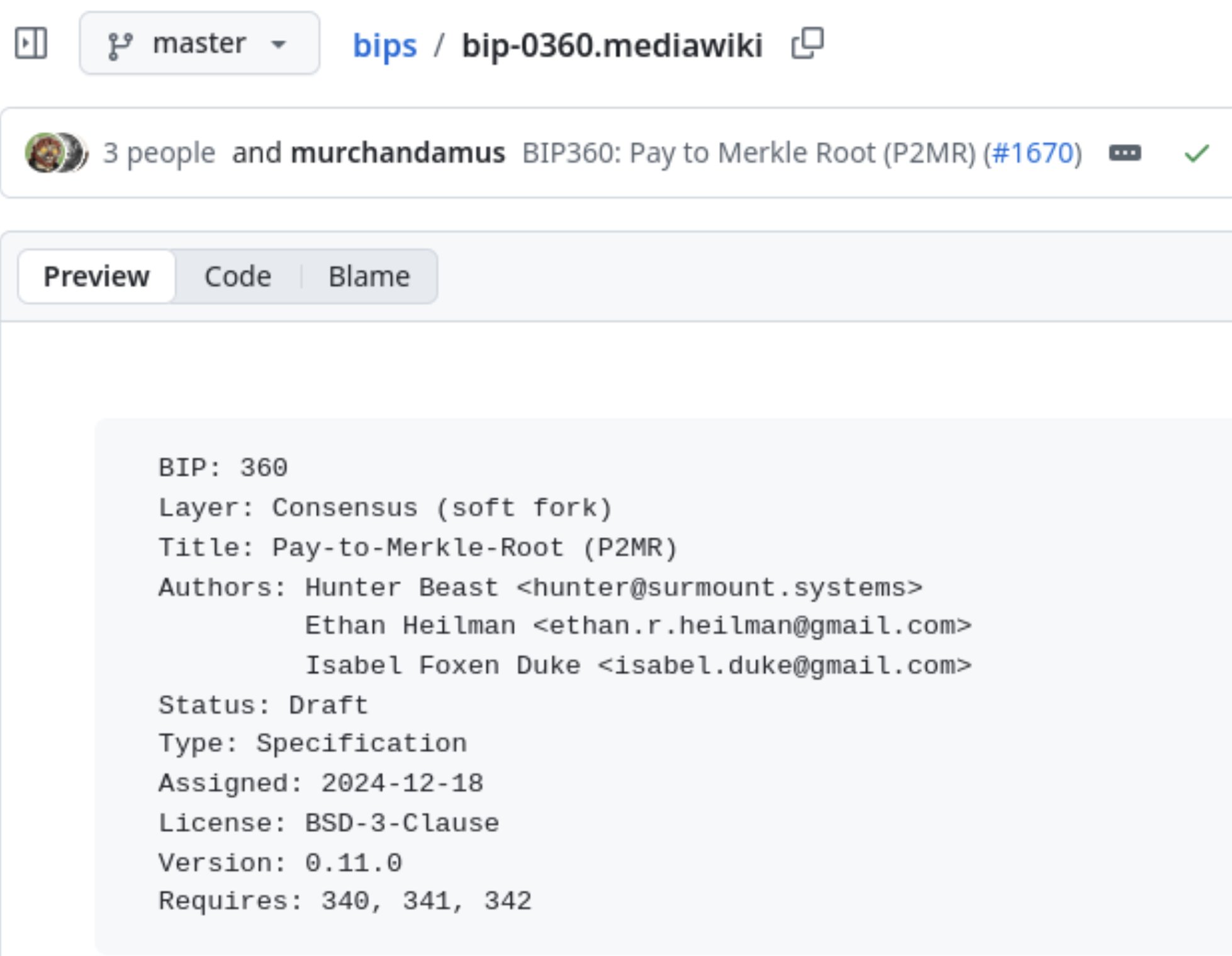Click the bip-0360.mediawiki file name
1232x956 pixels.
click(x=612, y=45)
